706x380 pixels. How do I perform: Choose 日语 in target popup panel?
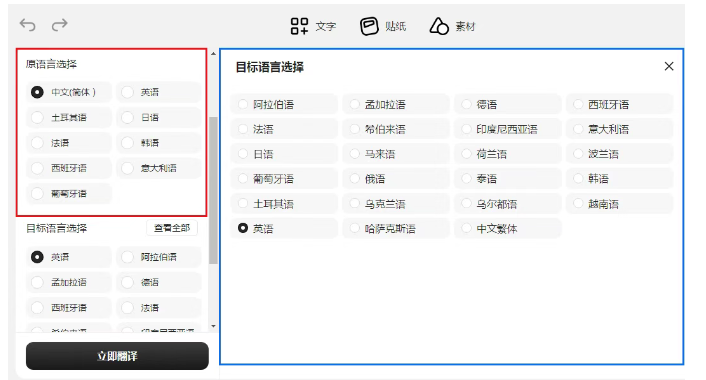coord(284,154)
